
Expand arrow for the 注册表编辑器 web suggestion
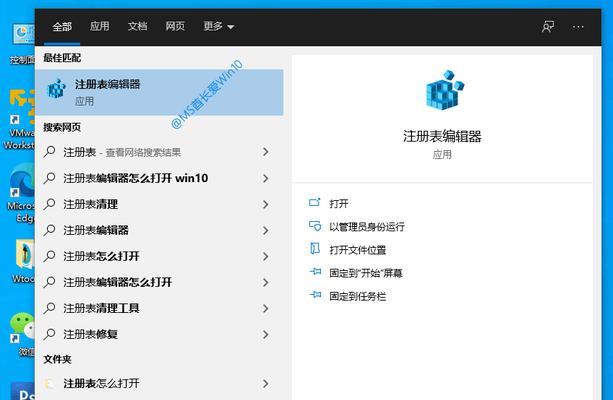click(265, 230)
